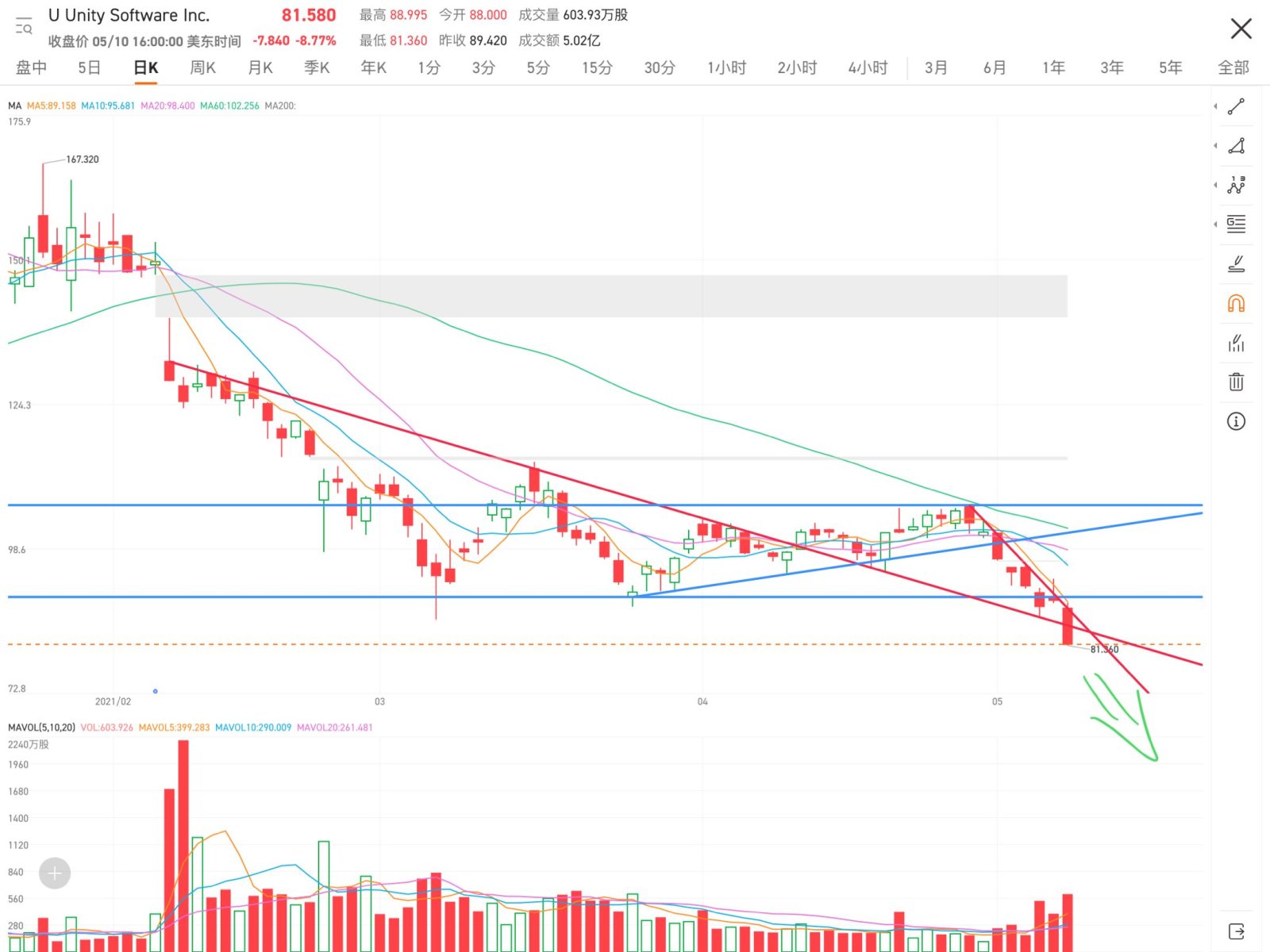This screenshot has width=1270, height=952.
Task: Select the 日K daily candlestick tab
Action: click(146, 68)
